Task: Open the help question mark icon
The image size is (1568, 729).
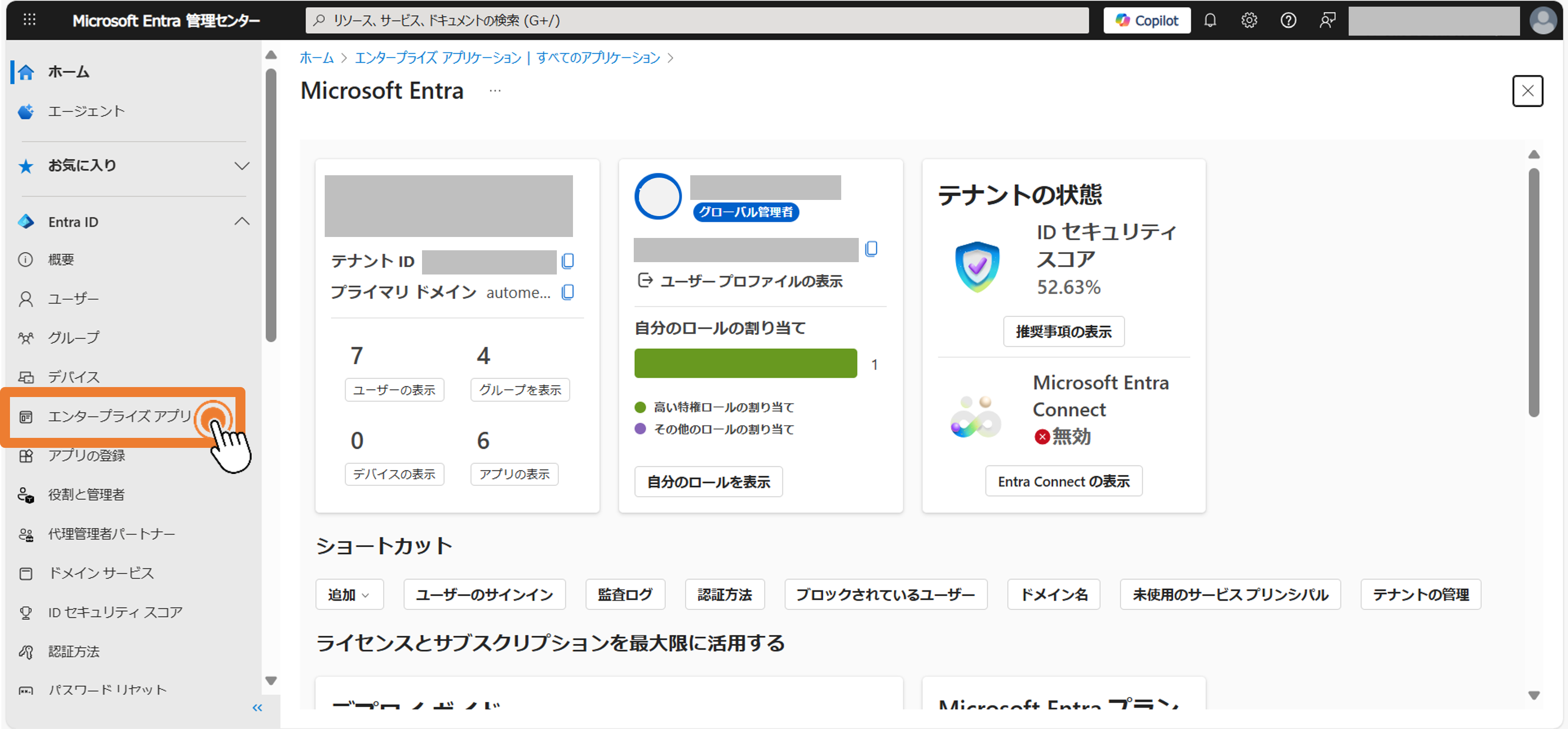Action: 1288,21
